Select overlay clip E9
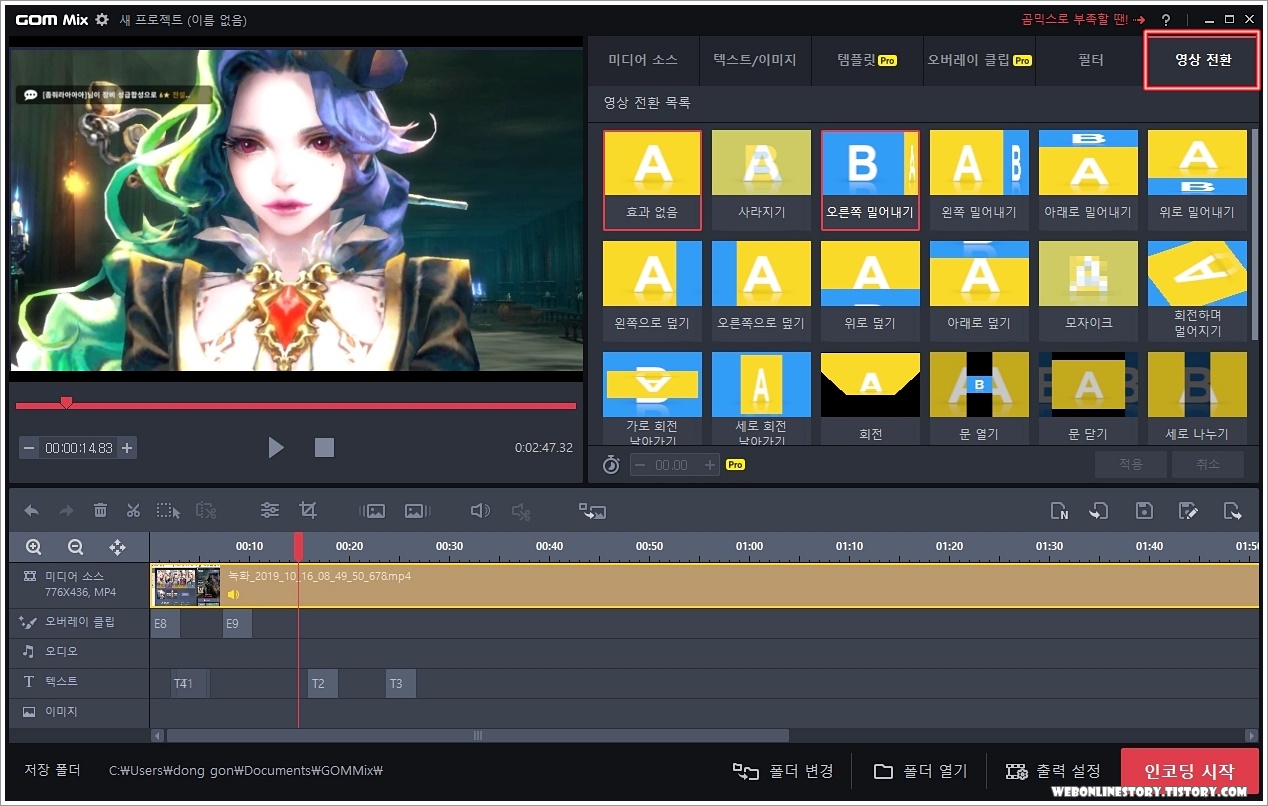 237,623
